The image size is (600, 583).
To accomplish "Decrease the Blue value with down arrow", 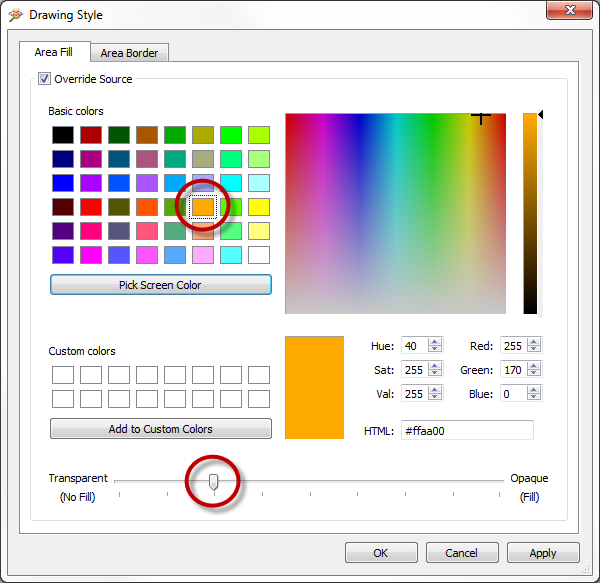I will [534, 397].
